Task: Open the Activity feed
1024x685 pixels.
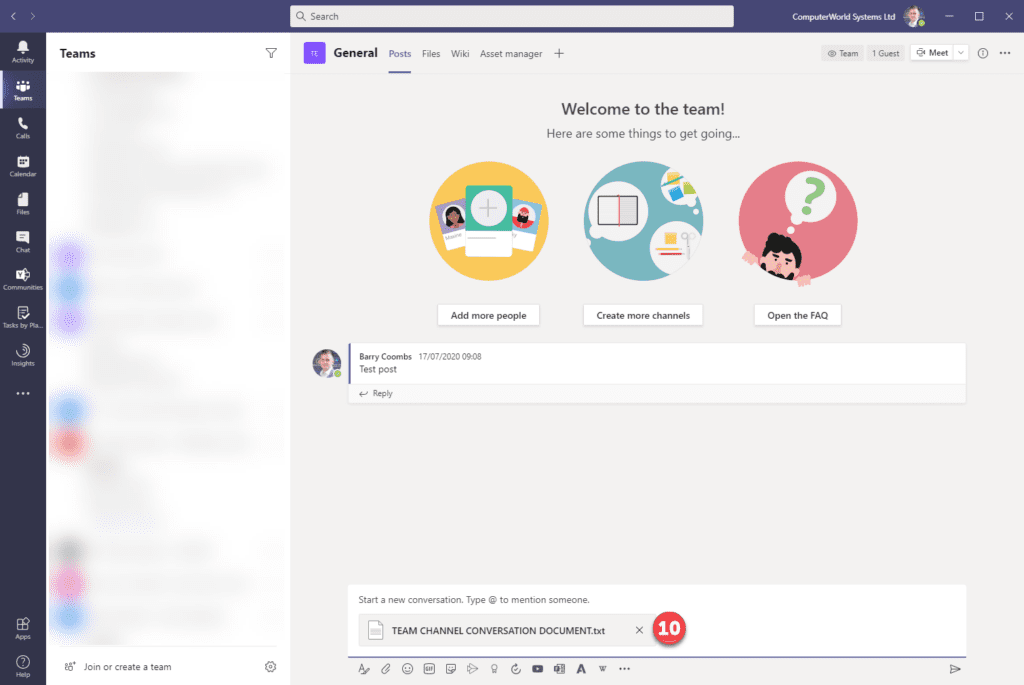Action: (23, 52)
